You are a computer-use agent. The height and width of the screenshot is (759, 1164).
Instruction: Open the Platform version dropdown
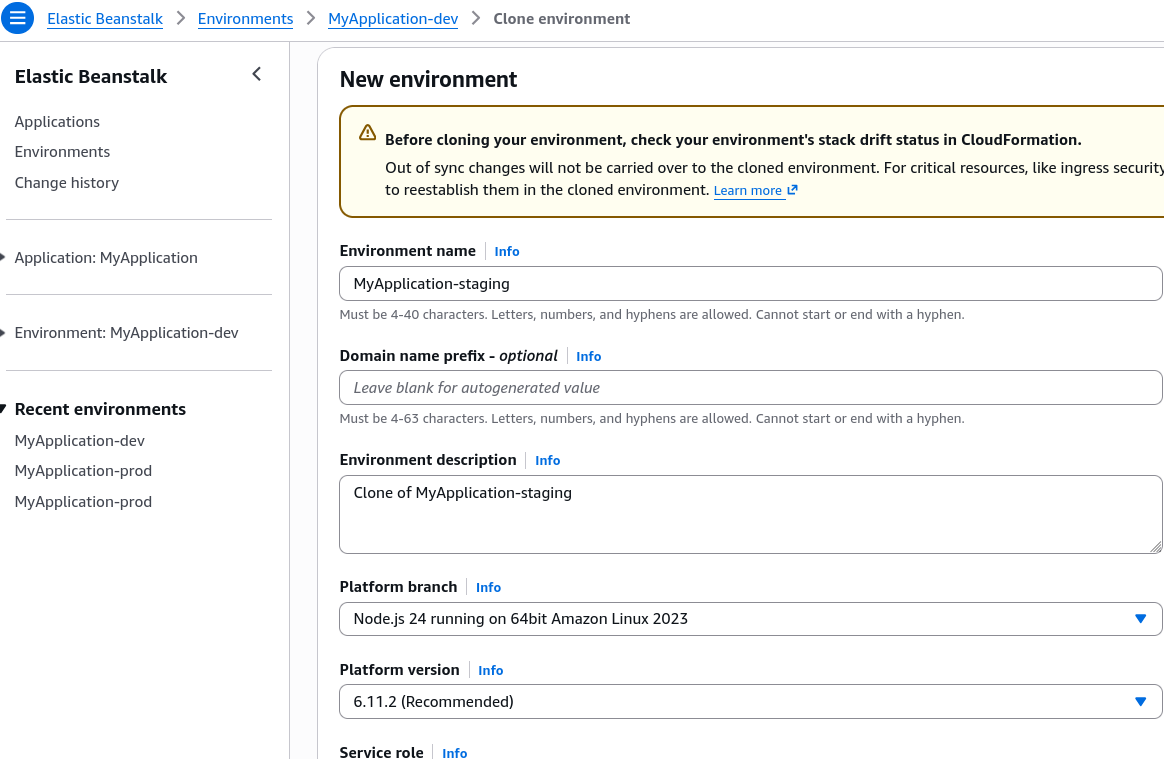pyautogui.click(x=751, y=702)
